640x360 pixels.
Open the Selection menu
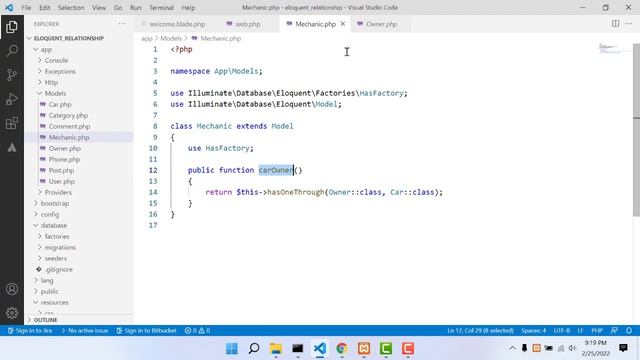coord(71,7)
